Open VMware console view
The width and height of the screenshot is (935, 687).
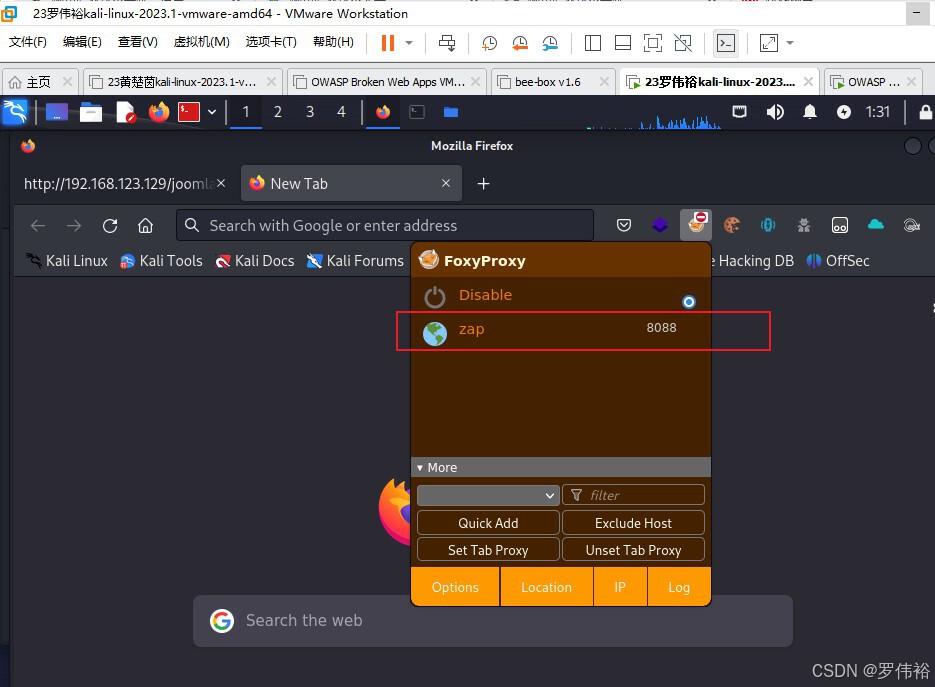pos(726,43)
